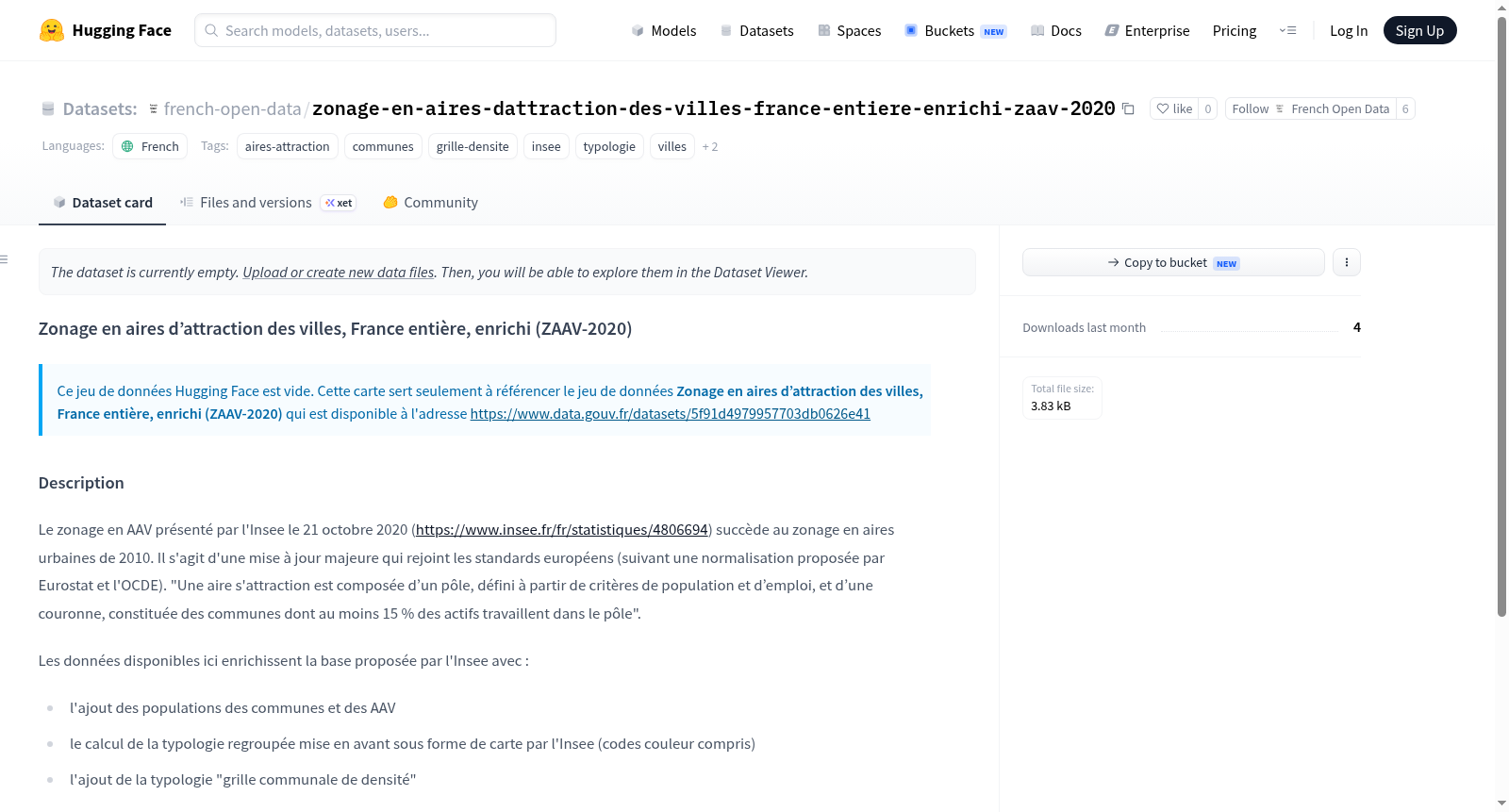Select the Dataset card tab

click(x=102, y=203)
